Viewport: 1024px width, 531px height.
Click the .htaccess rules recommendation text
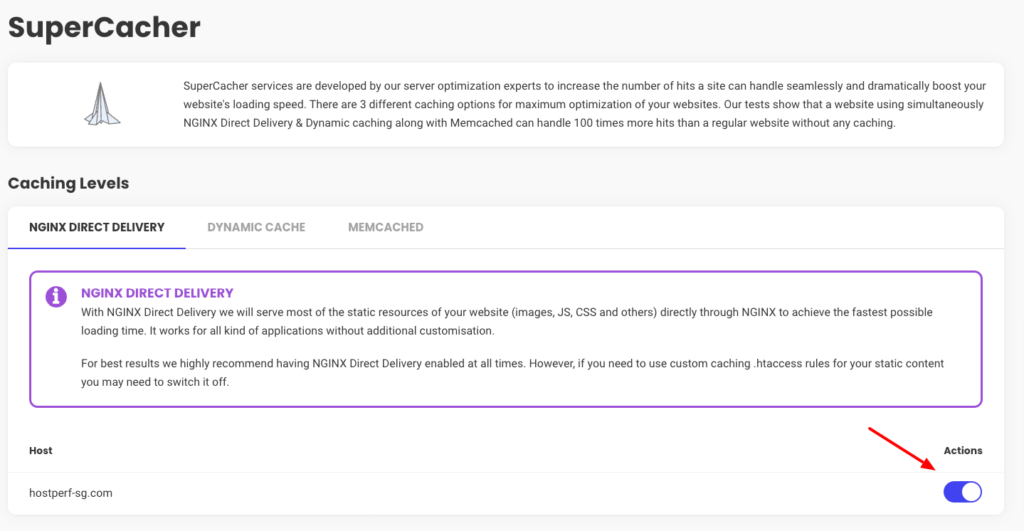[x=512, y=372]
